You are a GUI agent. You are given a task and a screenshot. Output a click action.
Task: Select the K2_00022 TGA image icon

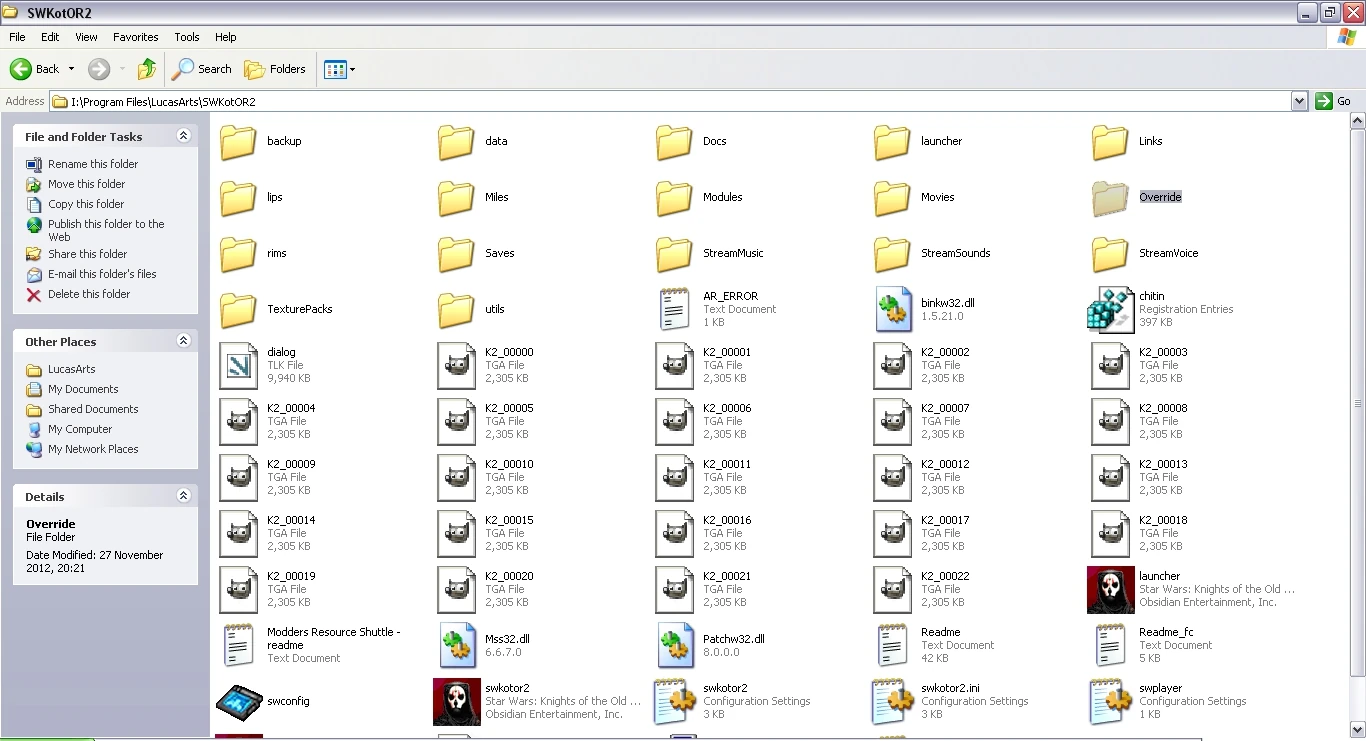click(x=892, y=590)
